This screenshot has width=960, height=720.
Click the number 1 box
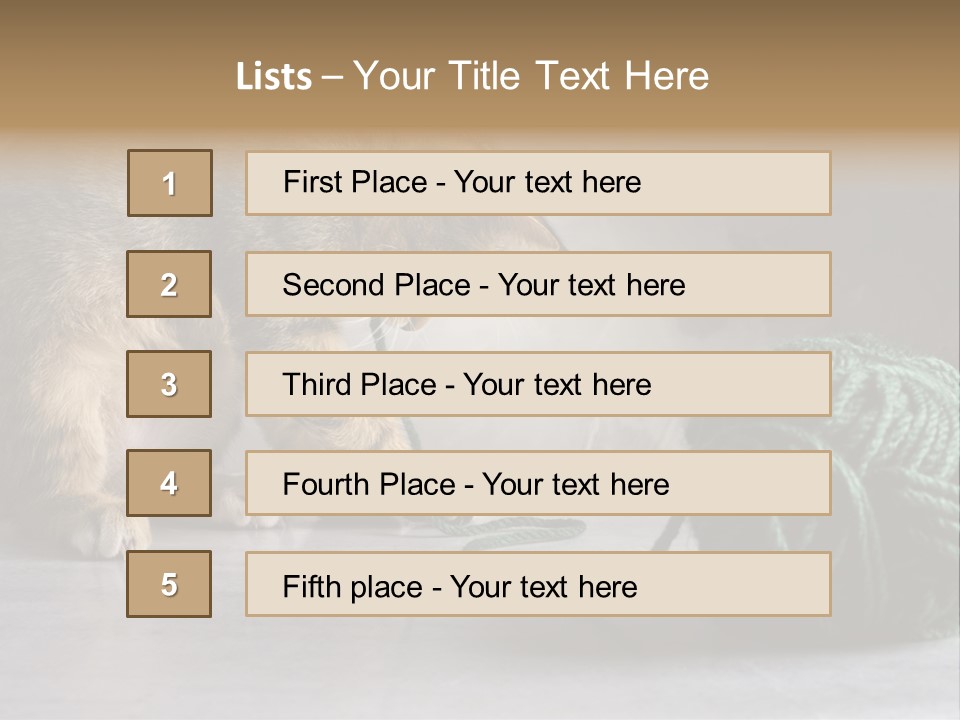pyautogui.click(x=169, y=183)
